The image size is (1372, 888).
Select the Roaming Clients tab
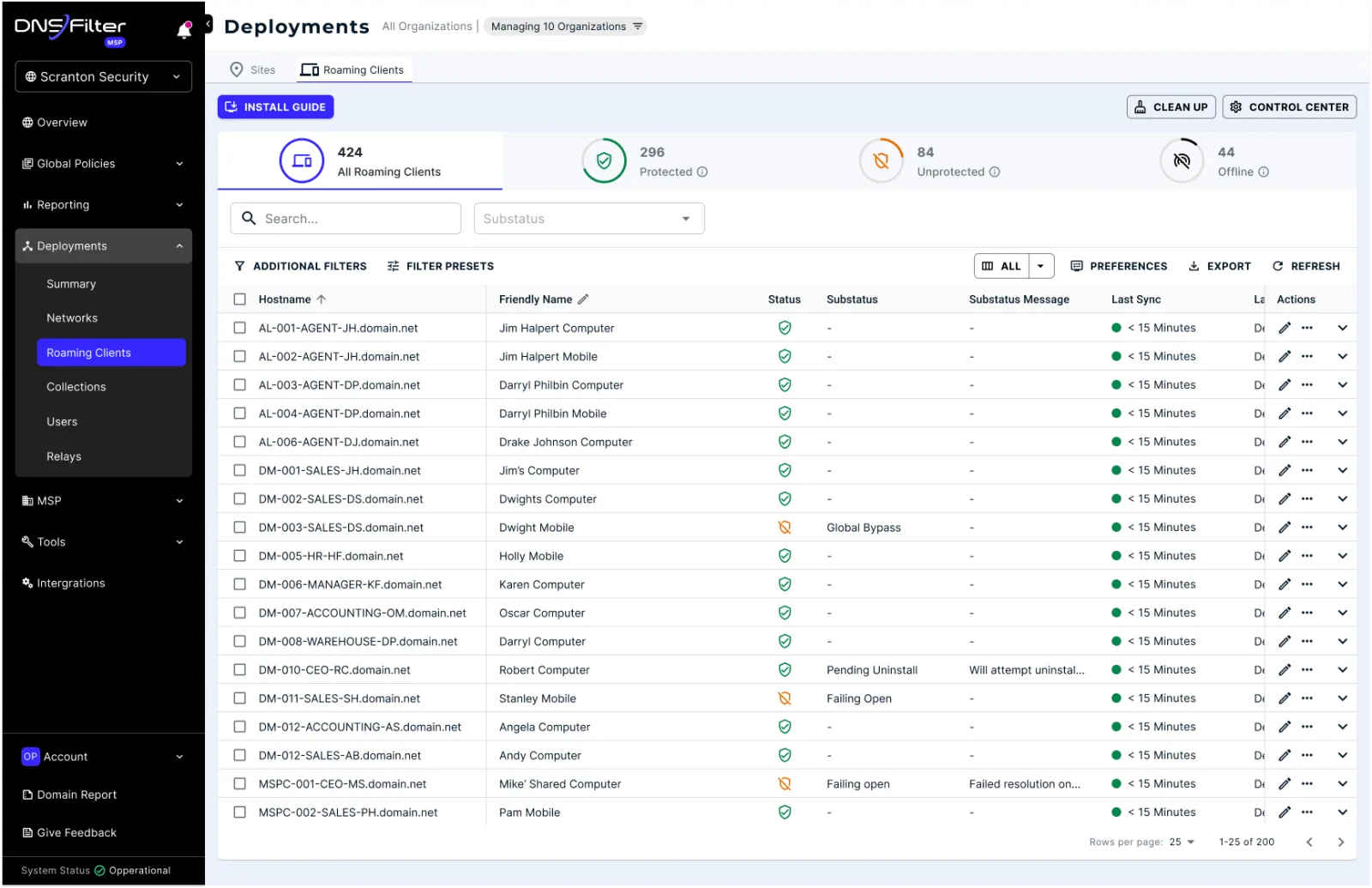[x=353, y=70]
